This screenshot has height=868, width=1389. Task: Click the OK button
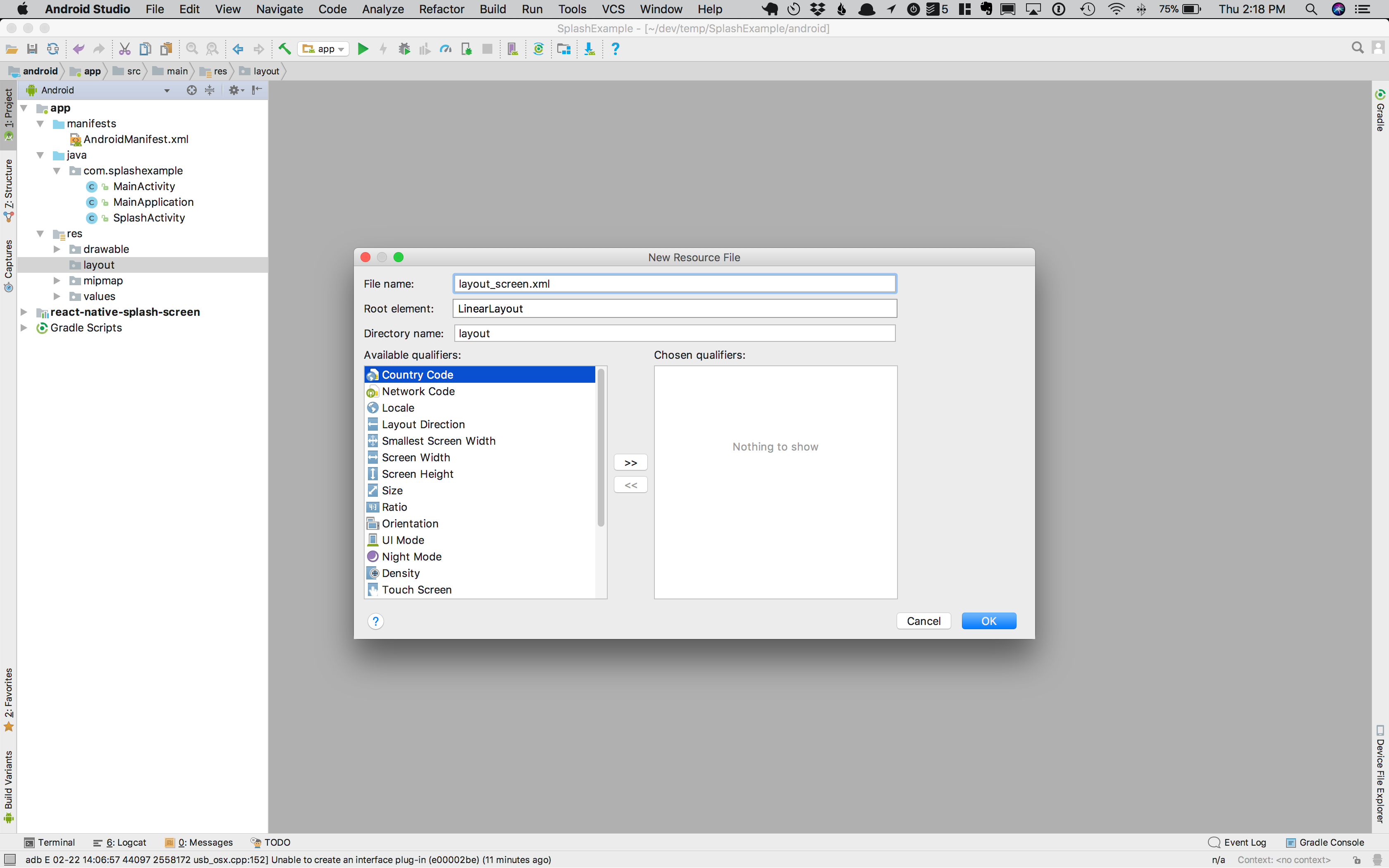click(988, 621)
